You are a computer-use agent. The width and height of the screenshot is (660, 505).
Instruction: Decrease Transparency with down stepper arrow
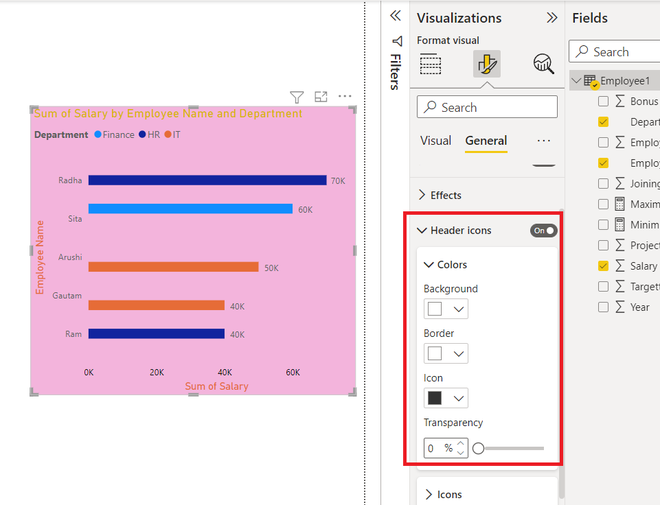tap(461, 453)
